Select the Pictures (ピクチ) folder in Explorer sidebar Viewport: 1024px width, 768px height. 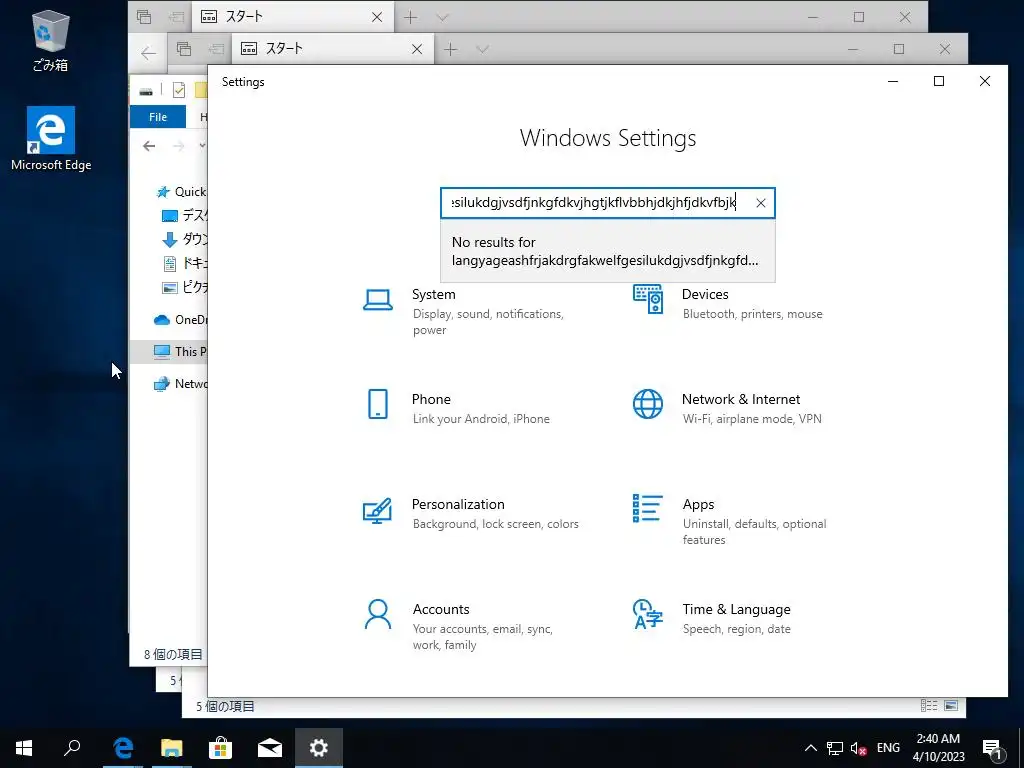(x=184, y=287)
